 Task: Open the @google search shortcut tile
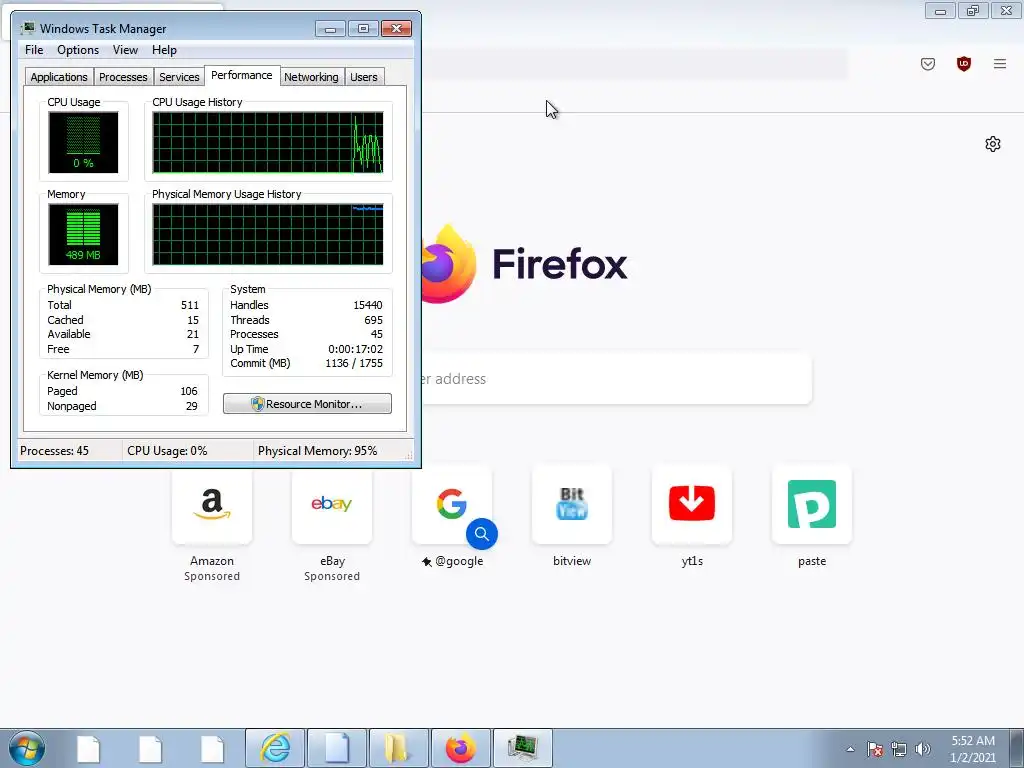pos(452,505)
